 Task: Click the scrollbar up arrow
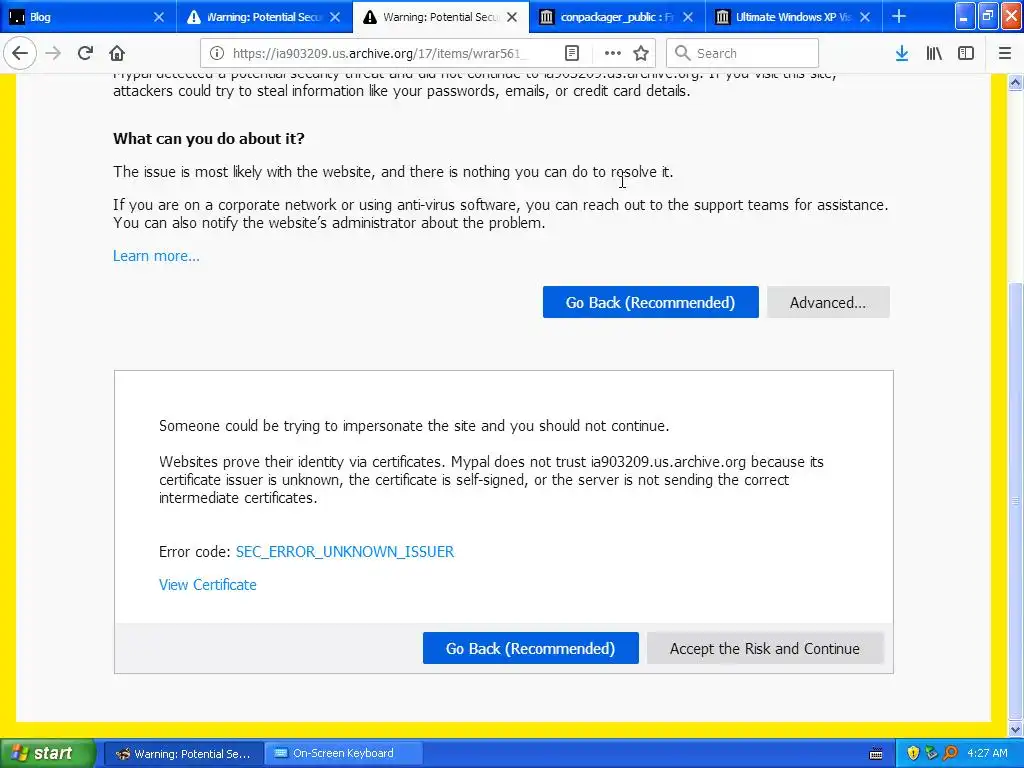point(1016,82)
